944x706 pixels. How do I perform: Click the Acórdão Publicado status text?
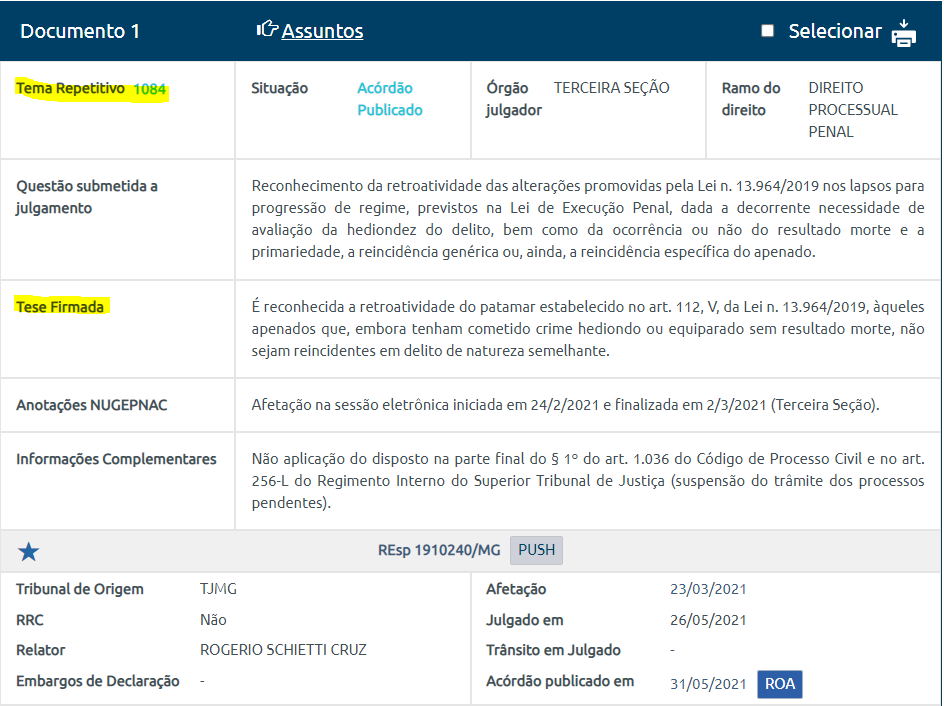390,99
